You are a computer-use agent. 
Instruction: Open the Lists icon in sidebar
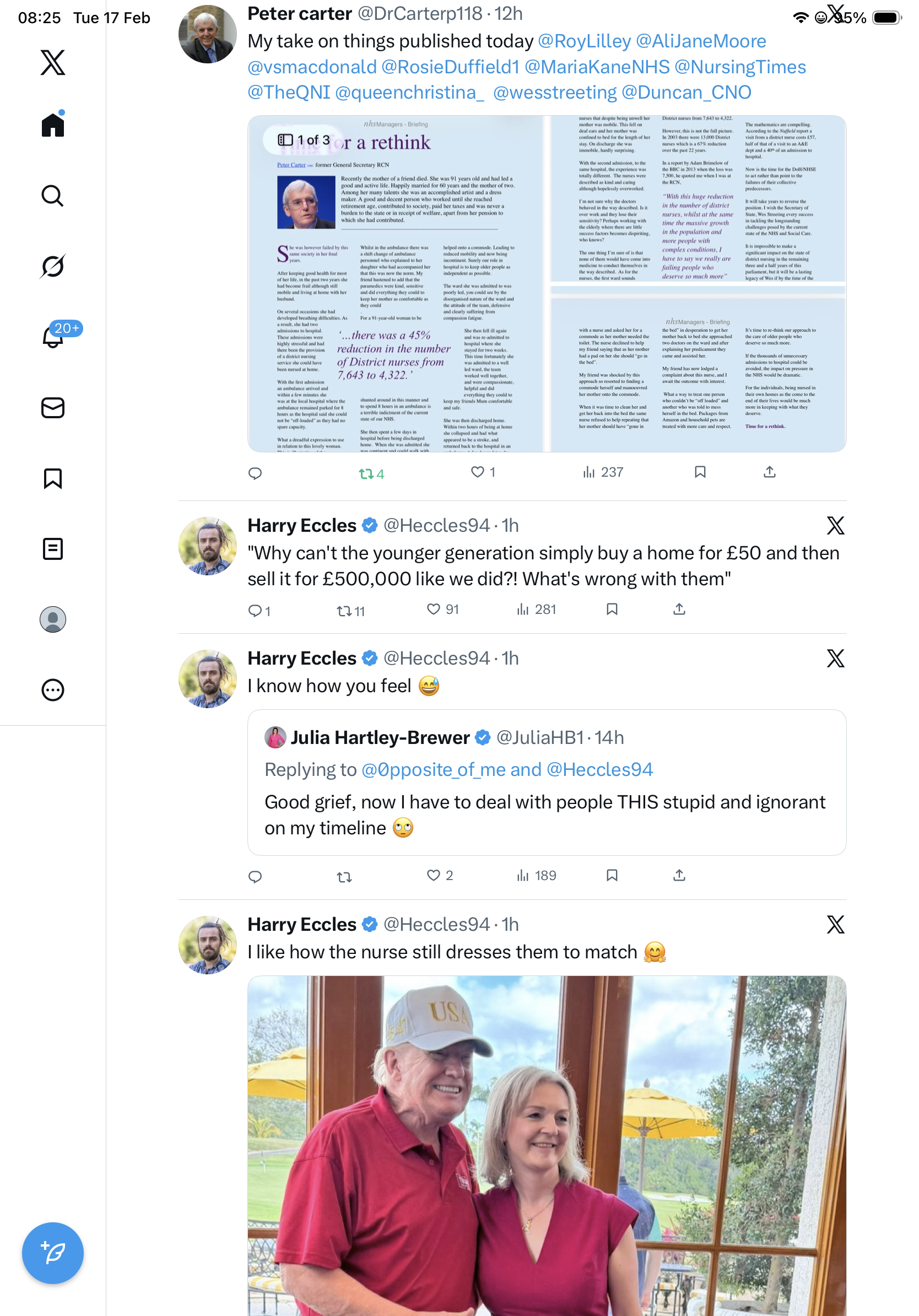[53, 549]
